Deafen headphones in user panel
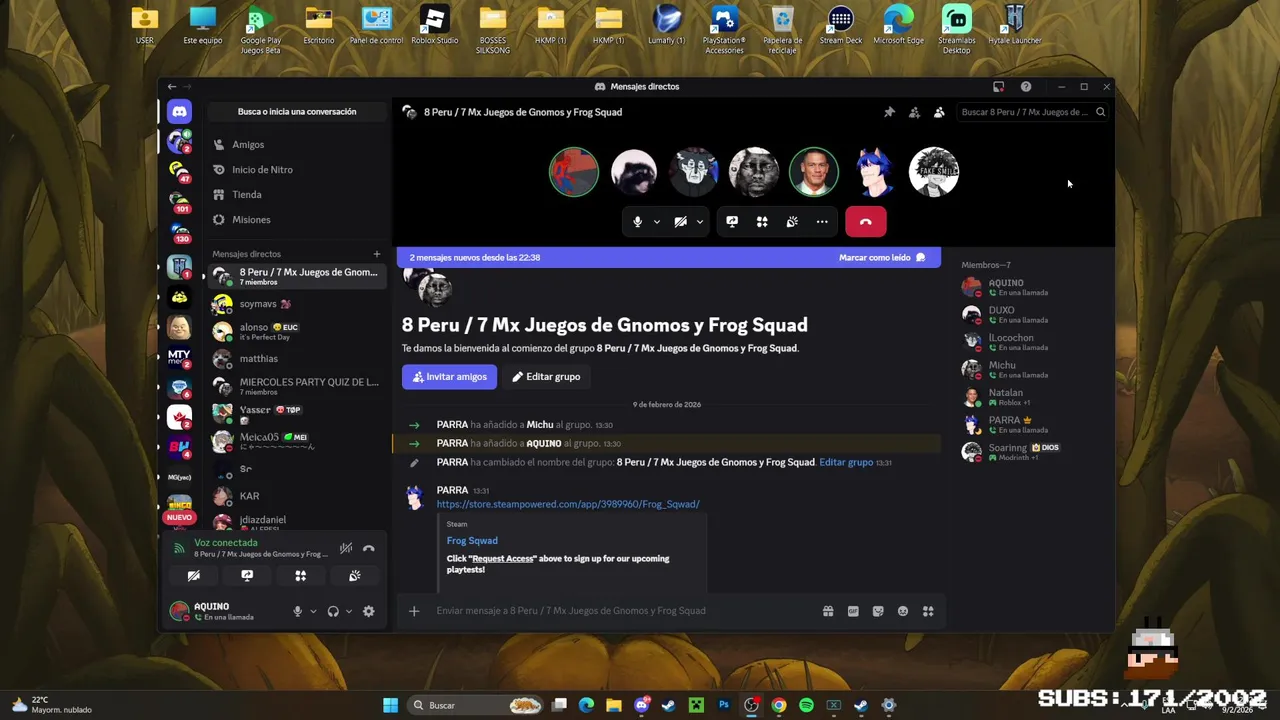This screenshot has width=1280, height=720. pos(333,611)
